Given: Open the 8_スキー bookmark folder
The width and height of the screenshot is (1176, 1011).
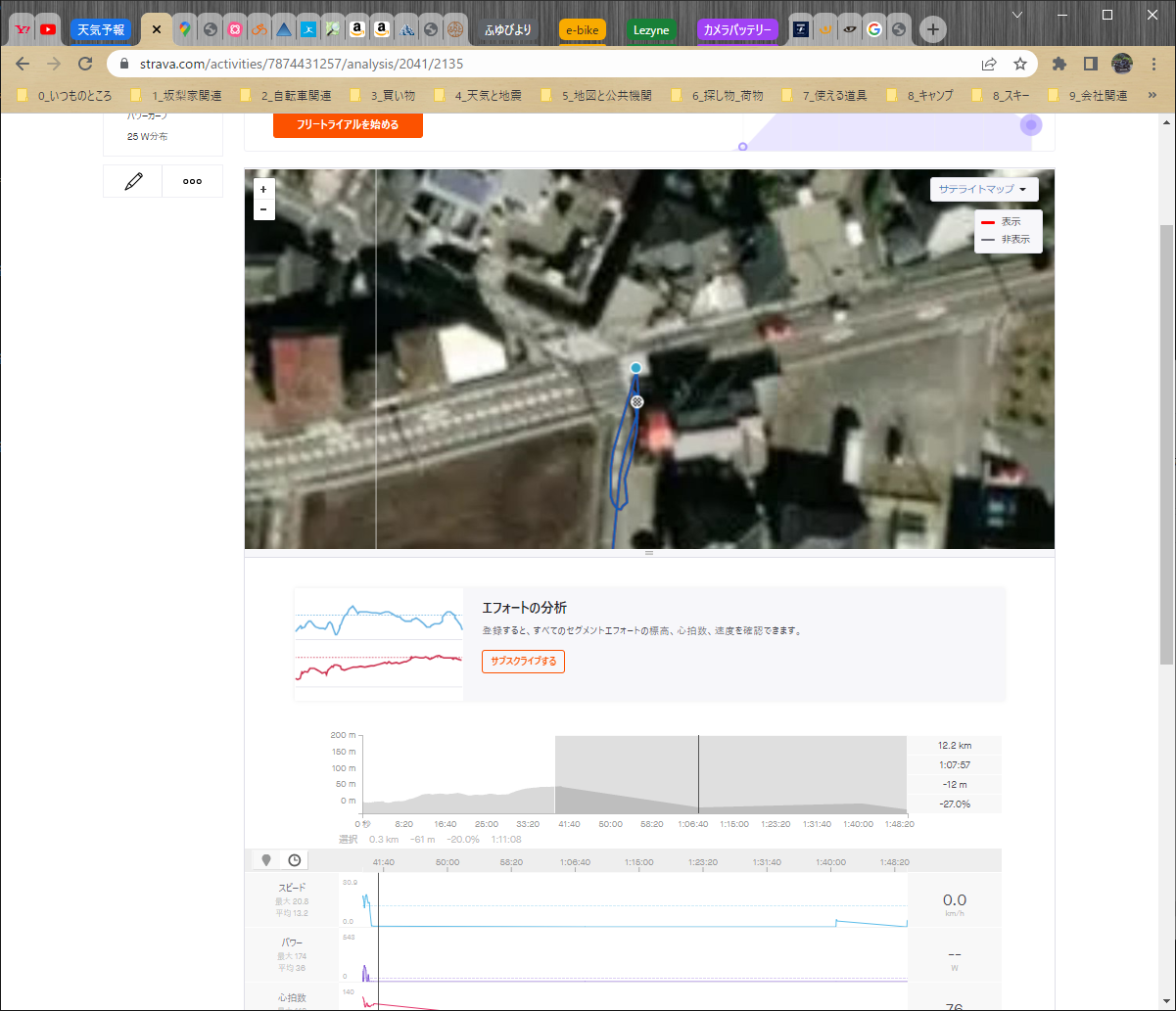Looking at the screenshot, I should tap(1001, 96).
